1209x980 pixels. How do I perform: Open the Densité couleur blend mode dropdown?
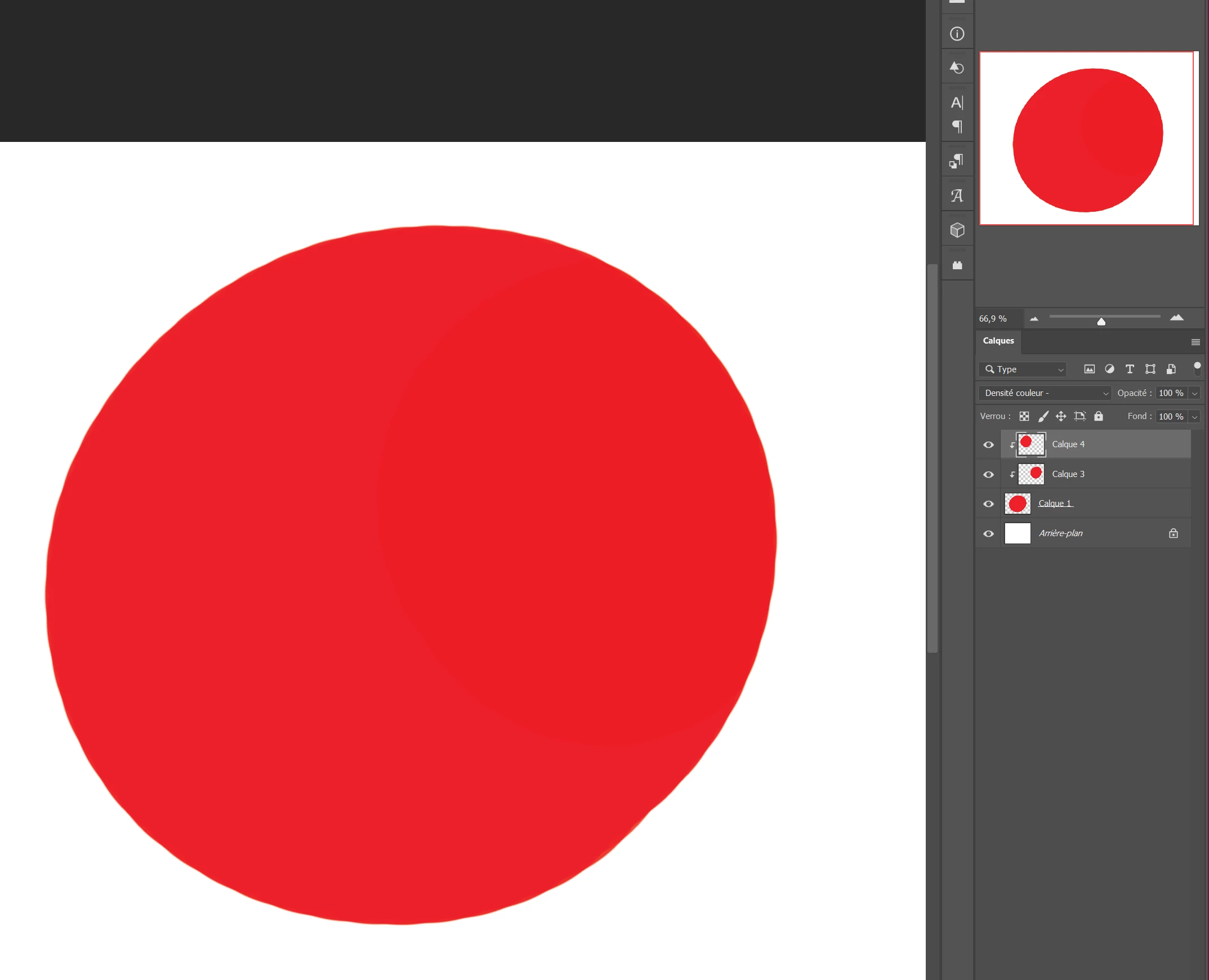click(1044, 393)
